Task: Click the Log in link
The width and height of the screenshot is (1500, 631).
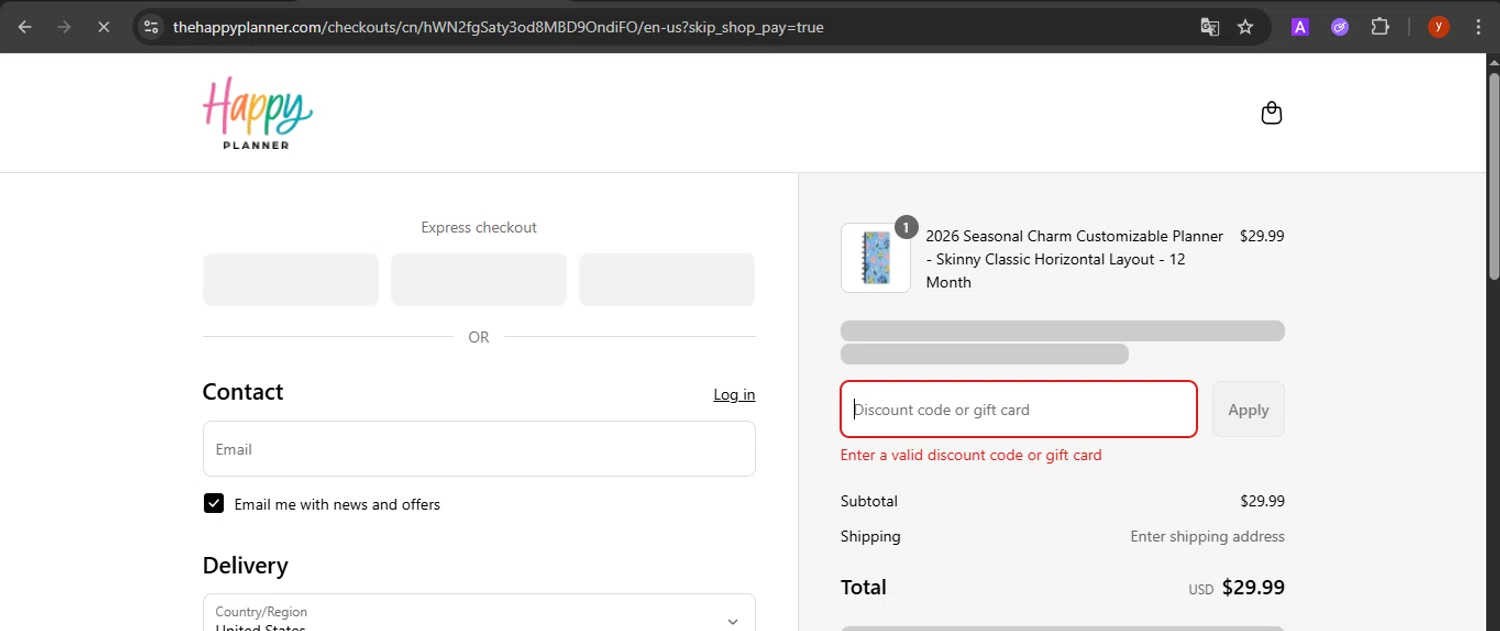Action: [x=734, y=395]
